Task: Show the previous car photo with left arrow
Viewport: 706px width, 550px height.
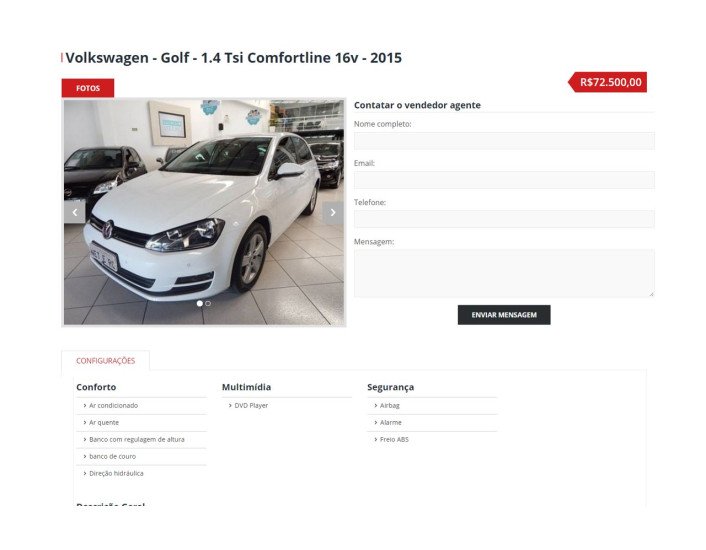Action: (75, 212)
